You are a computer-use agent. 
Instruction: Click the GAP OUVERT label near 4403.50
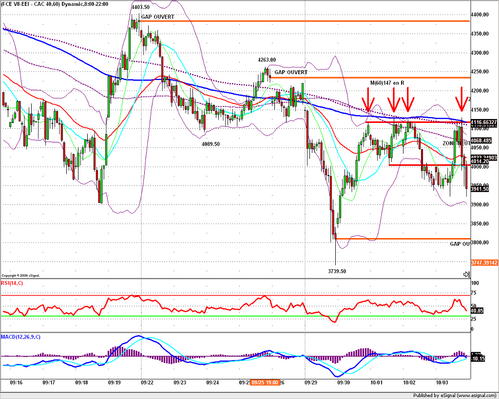pyautogui.click(x=157, y=17)
